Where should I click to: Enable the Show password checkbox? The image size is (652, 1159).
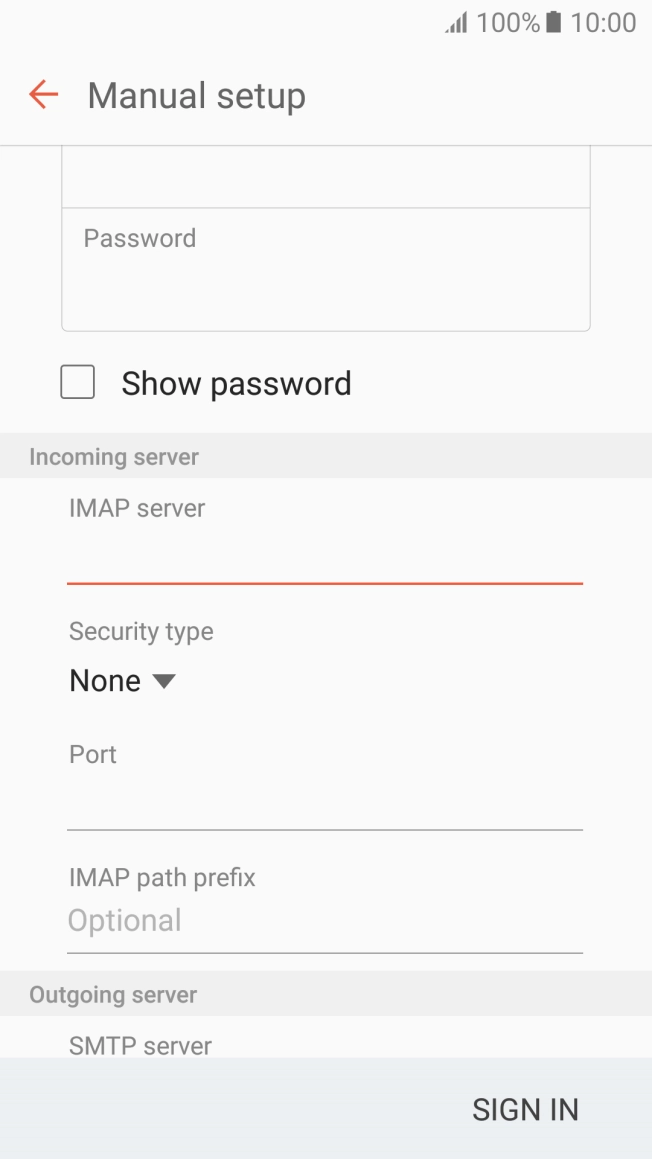pyautogui.click(x=77, y=382)
